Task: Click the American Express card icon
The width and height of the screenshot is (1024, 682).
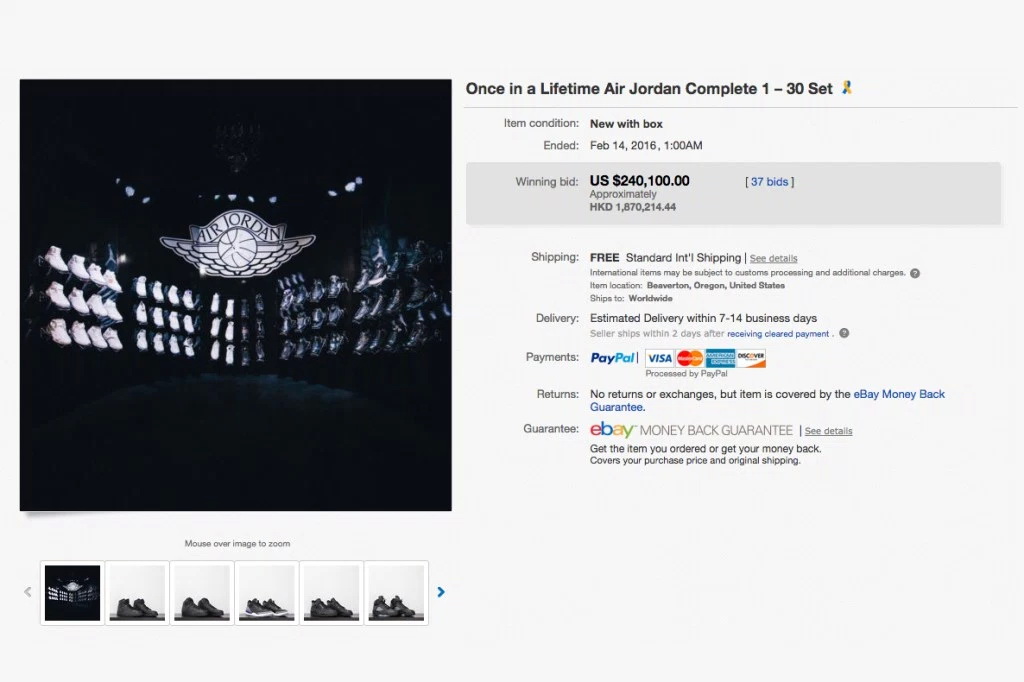Action: pos(720,358)
